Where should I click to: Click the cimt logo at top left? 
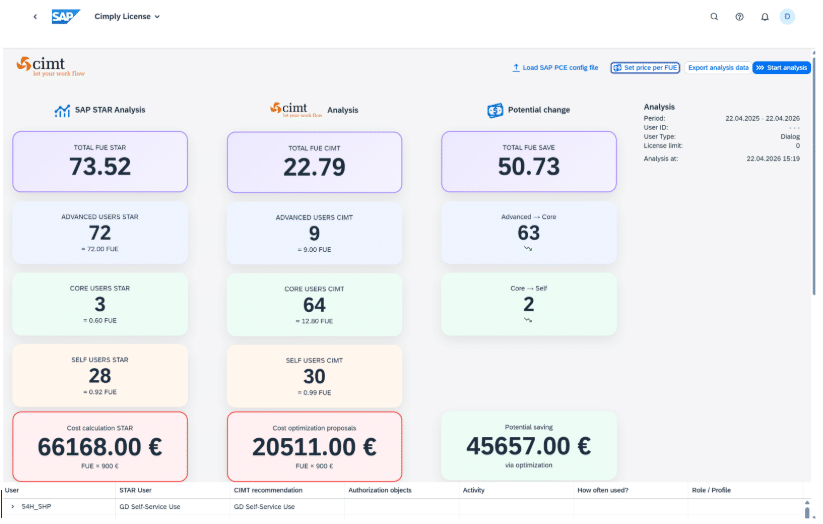[x=50, y=66]
